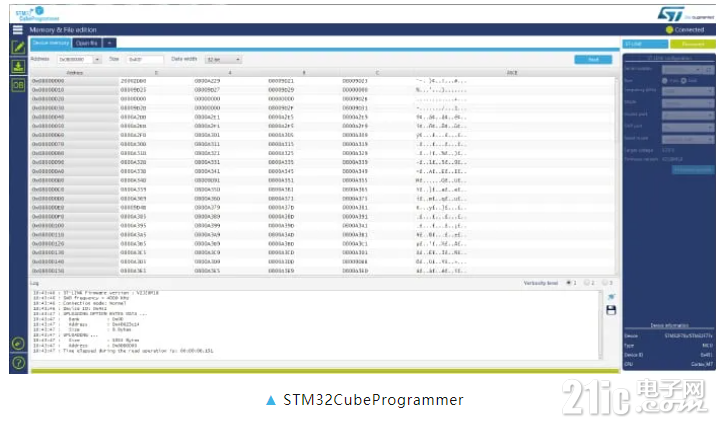
Task: Click the ST-LINK Firmware version log line
Action: (x=95, y=293)
